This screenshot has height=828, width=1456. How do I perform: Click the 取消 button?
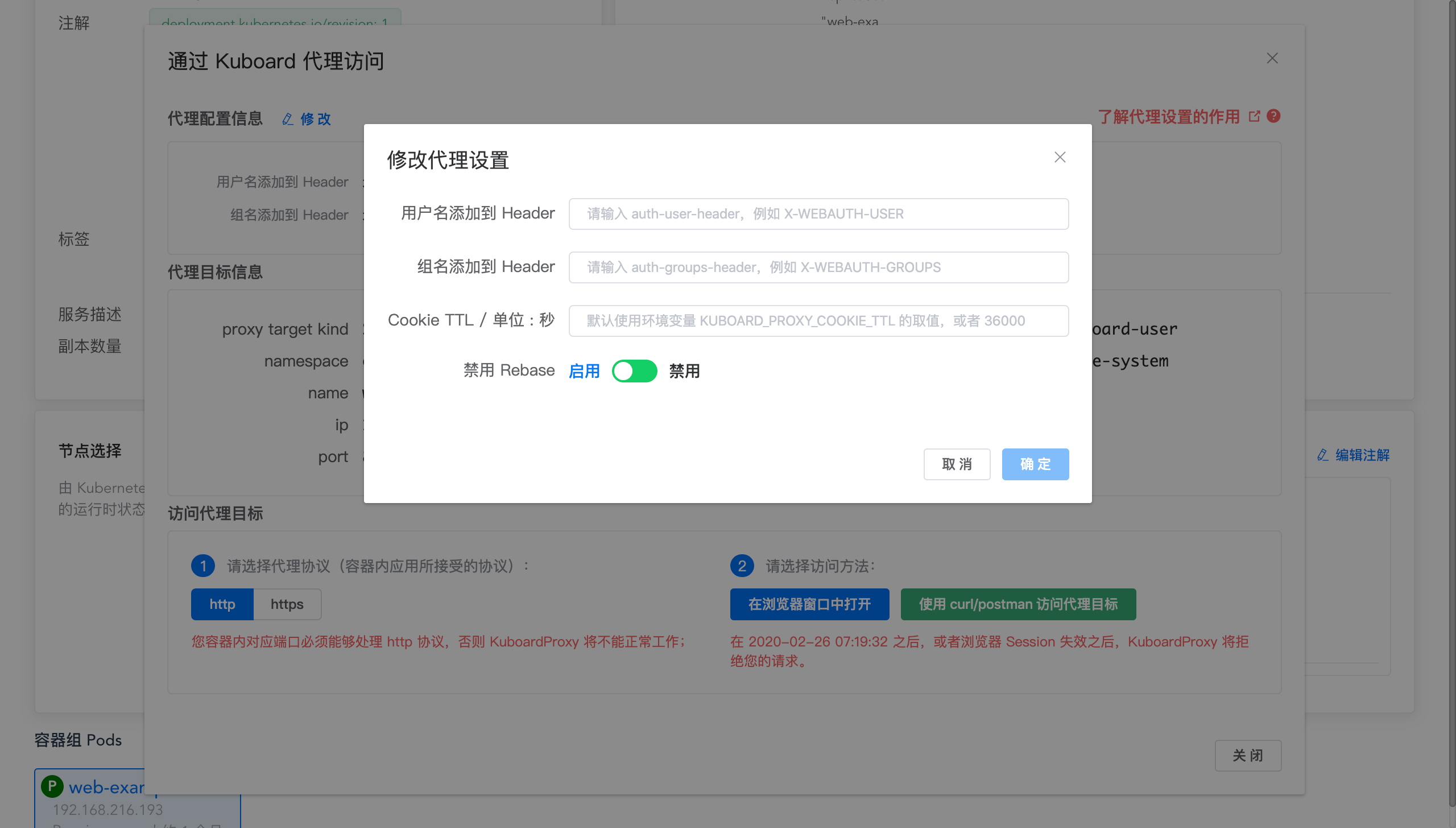coord(957,464)
